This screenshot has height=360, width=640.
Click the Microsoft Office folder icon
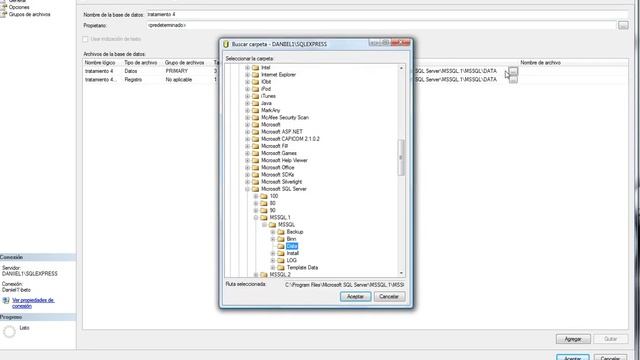click(256, 168)
